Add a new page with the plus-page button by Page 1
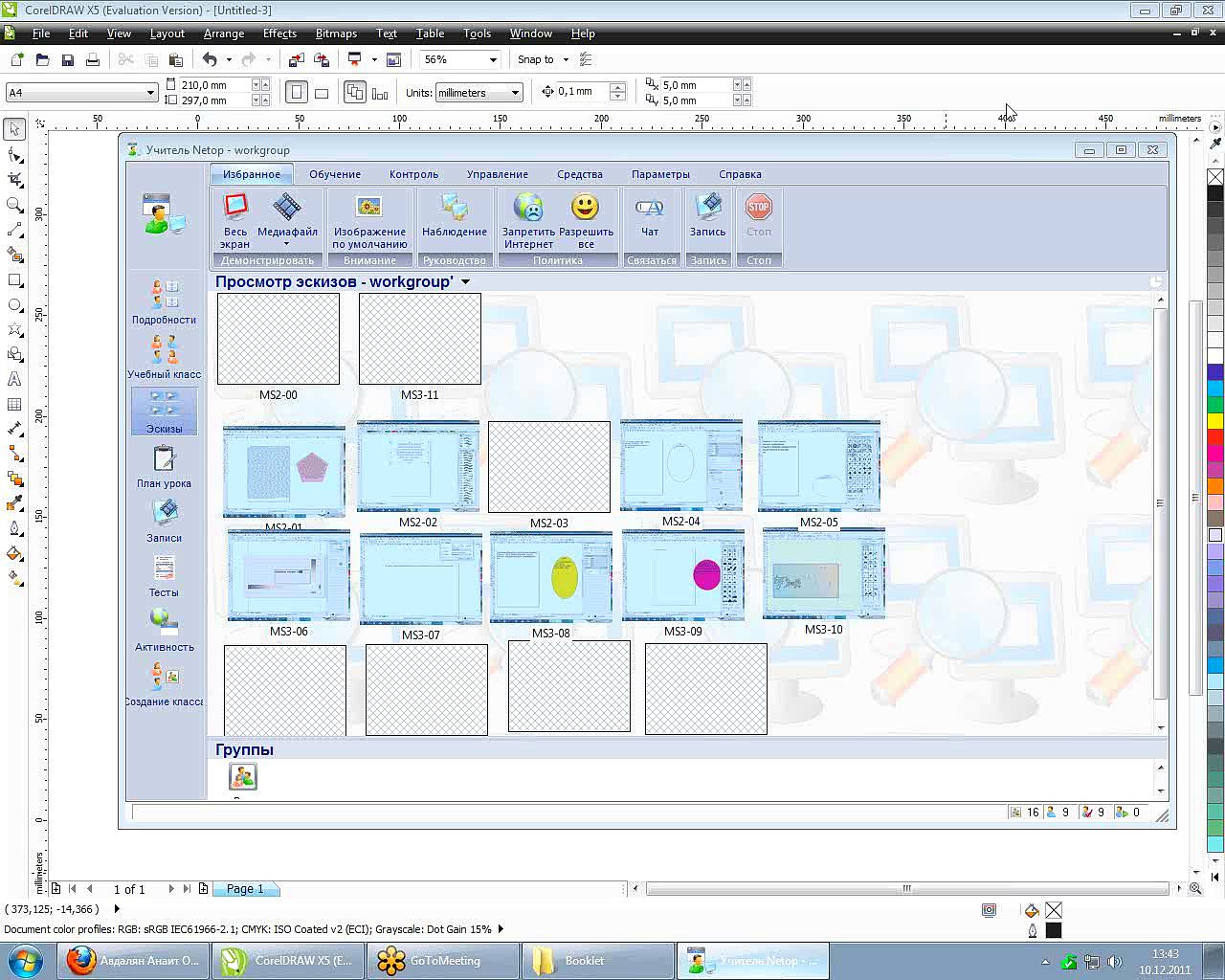The height and width of the screenshot is (980, 1225). point(203,889)
